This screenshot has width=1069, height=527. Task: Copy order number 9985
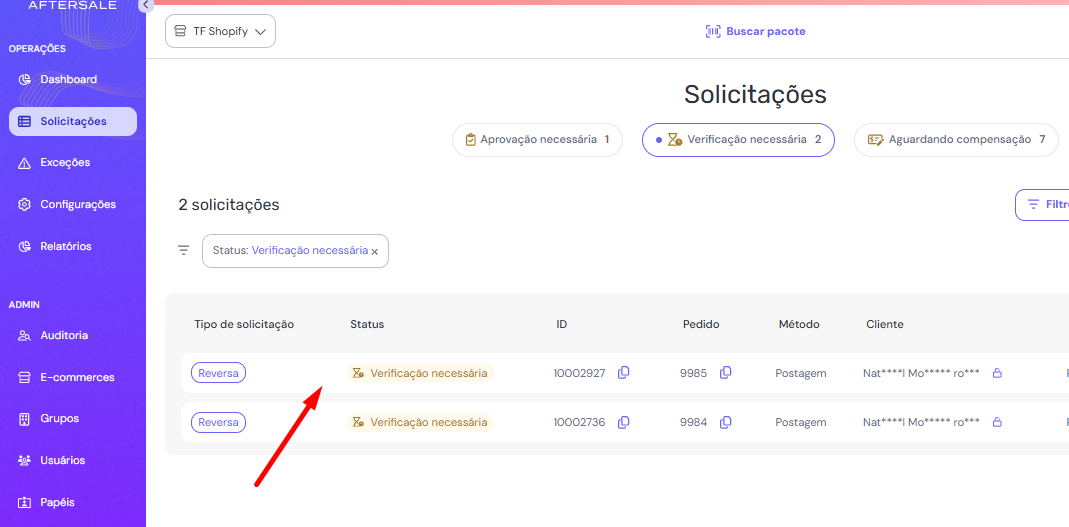726,373
